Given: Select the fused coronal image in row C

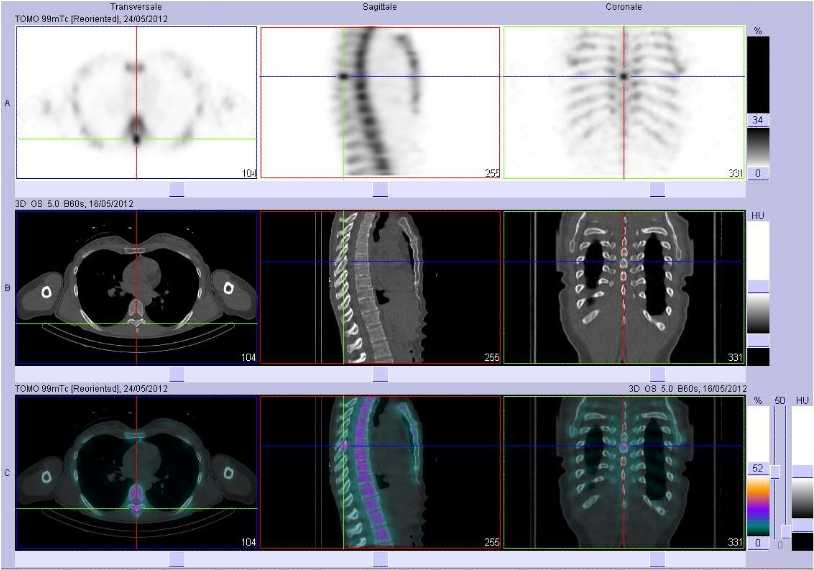Looking at the screenshot, I should [624, 473].
